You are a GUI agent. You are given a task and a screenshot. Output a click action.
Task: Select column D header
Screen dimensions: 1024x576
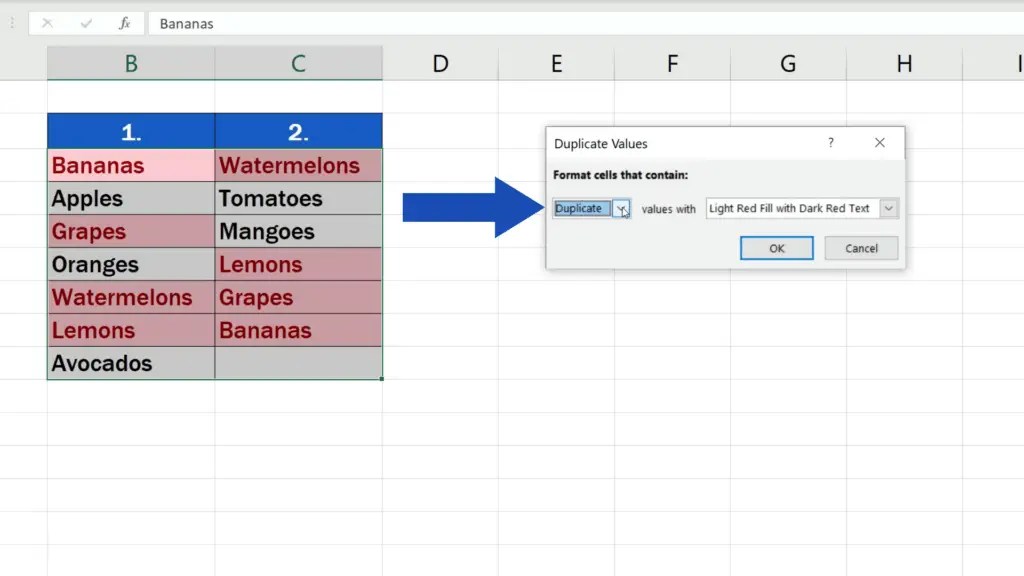pyautogui.click(x=440, y=63)
